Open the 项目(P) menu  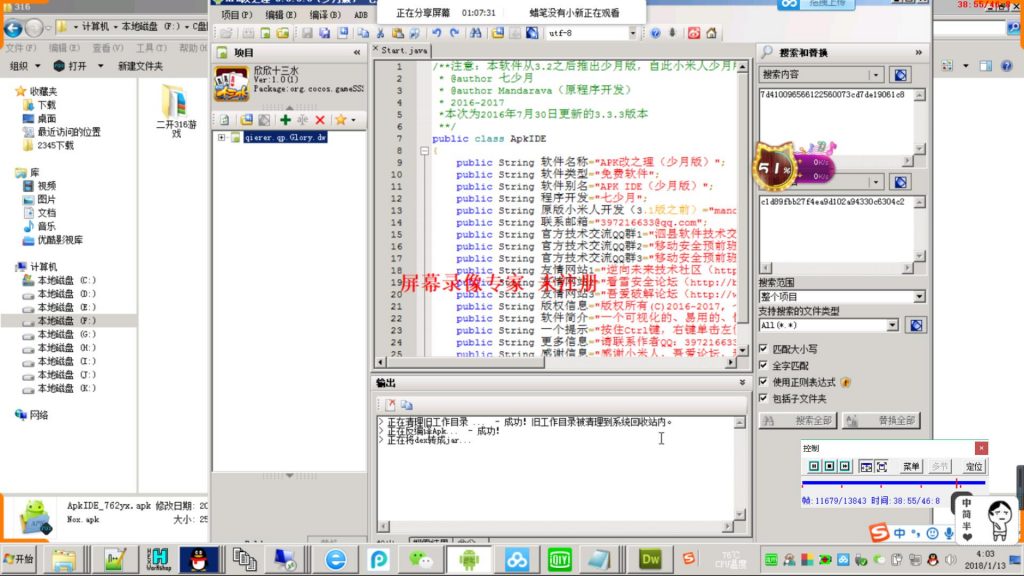236,14
